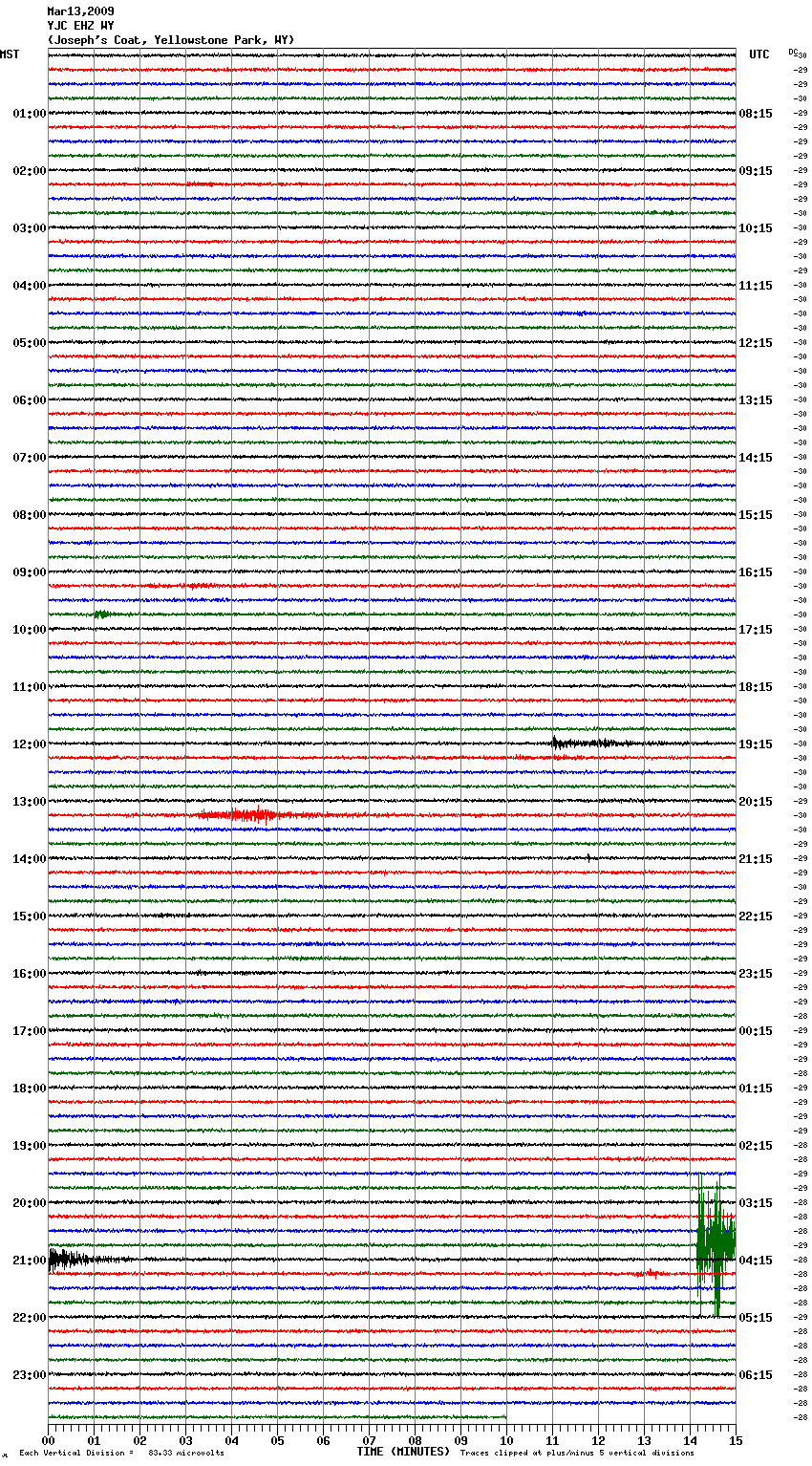Select the 06:00 MST time label
The height and width of the screenshot is (1466, 812).
tap(30, 400)
